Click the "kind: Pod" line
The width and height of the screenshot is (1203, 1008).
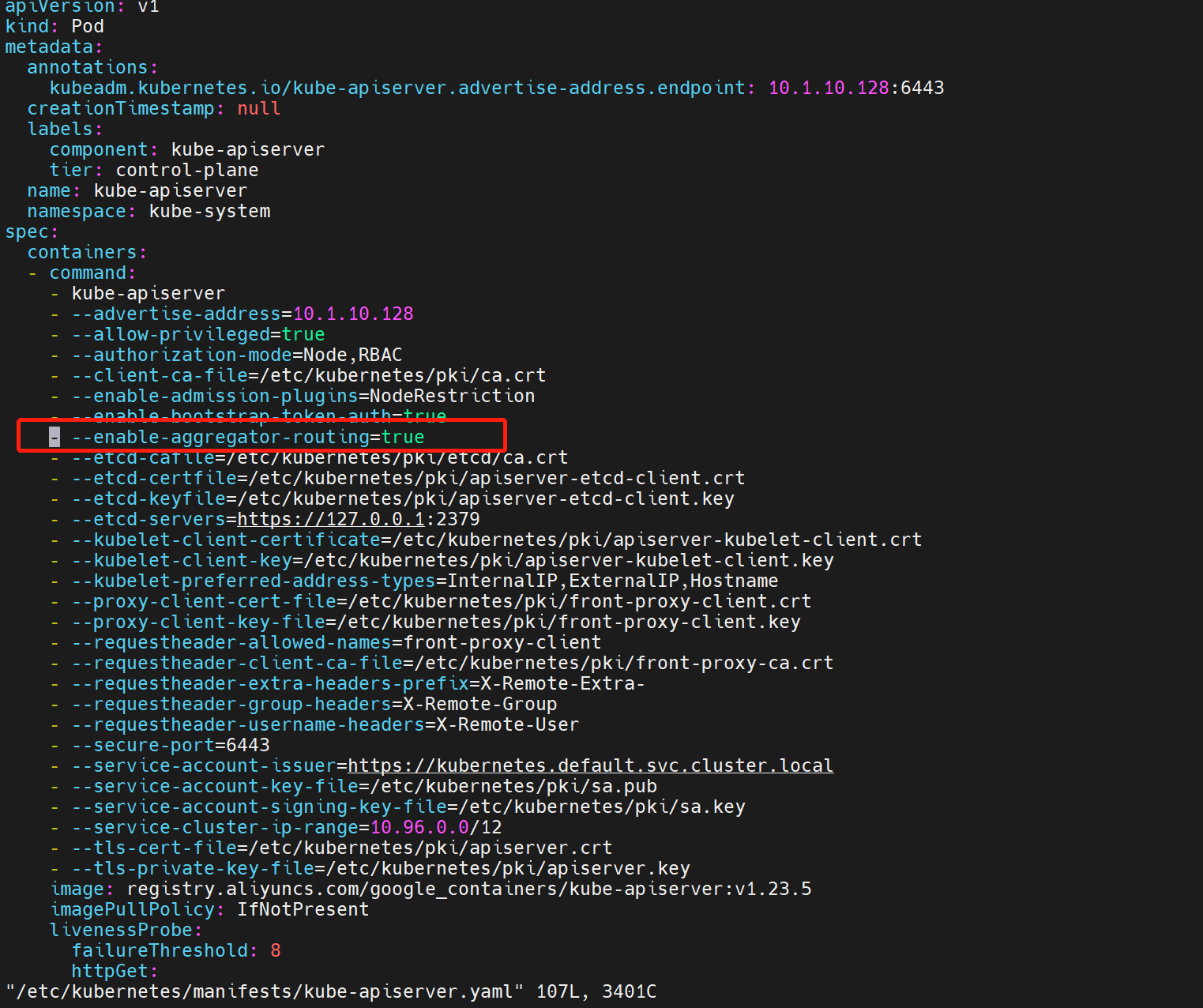click(x=55, y=26)
